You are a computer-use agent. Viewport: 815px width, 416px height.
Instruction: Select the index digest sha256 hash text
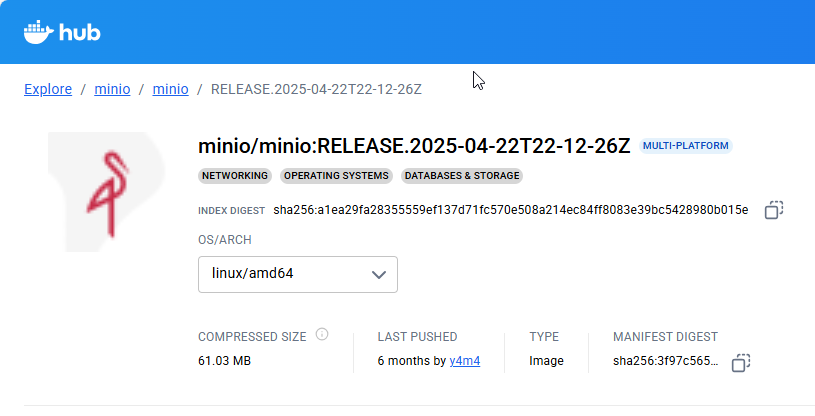pos(511,210)
